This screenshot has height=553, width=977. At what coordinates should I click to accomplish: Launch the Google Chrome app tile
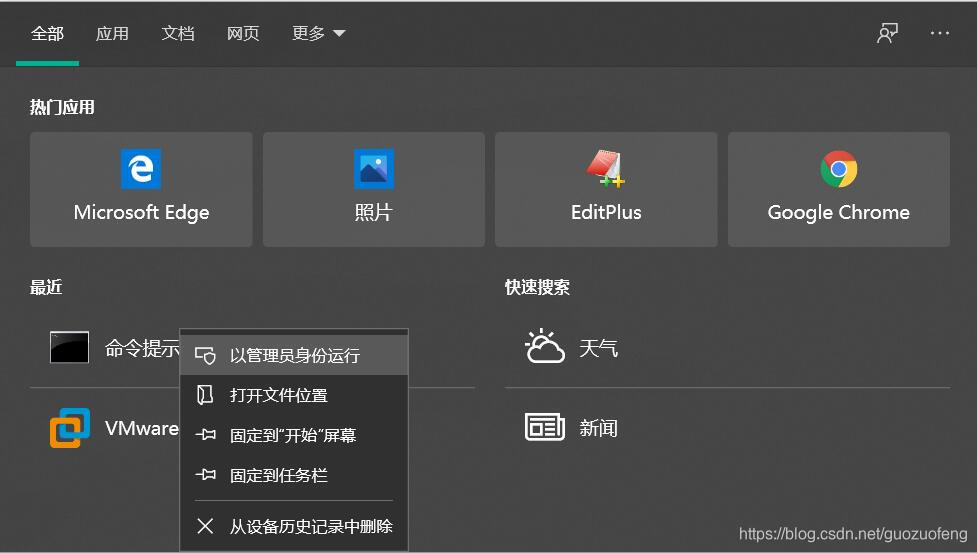pos(839,189)
